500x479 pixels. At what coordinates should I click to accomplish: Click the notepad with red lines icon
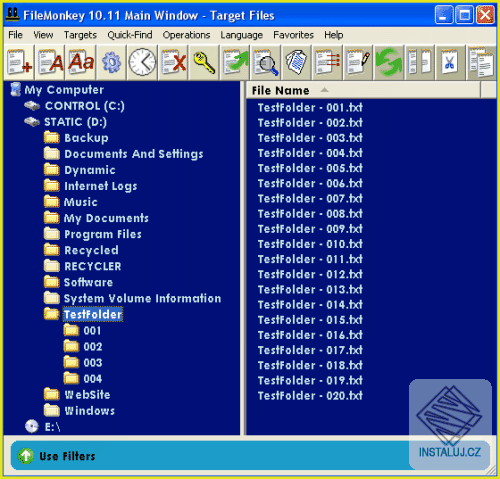click(x=327, y=62)
